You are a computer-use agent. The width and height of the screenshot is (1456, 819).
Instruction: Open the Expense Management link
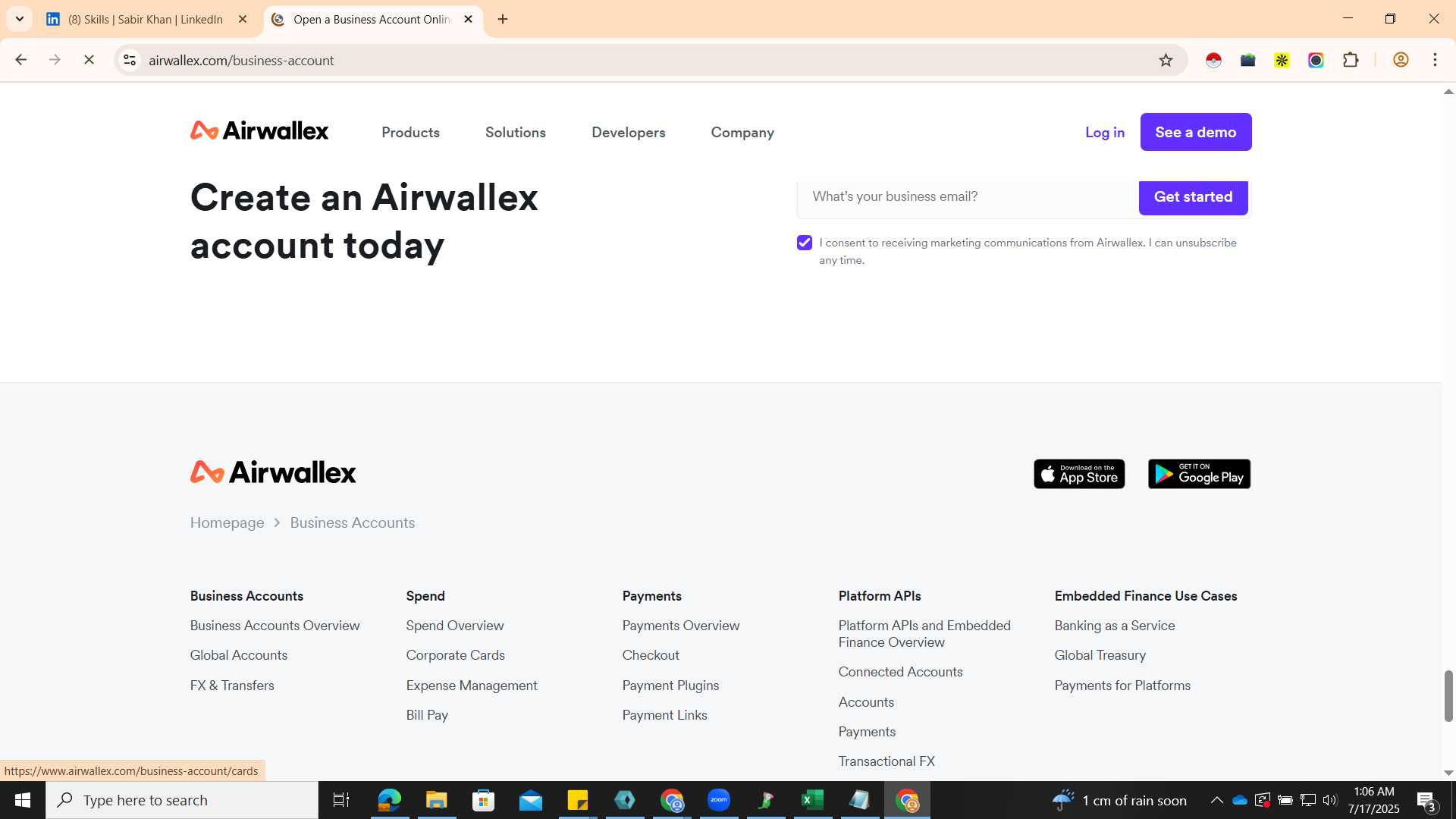(472, 686)
